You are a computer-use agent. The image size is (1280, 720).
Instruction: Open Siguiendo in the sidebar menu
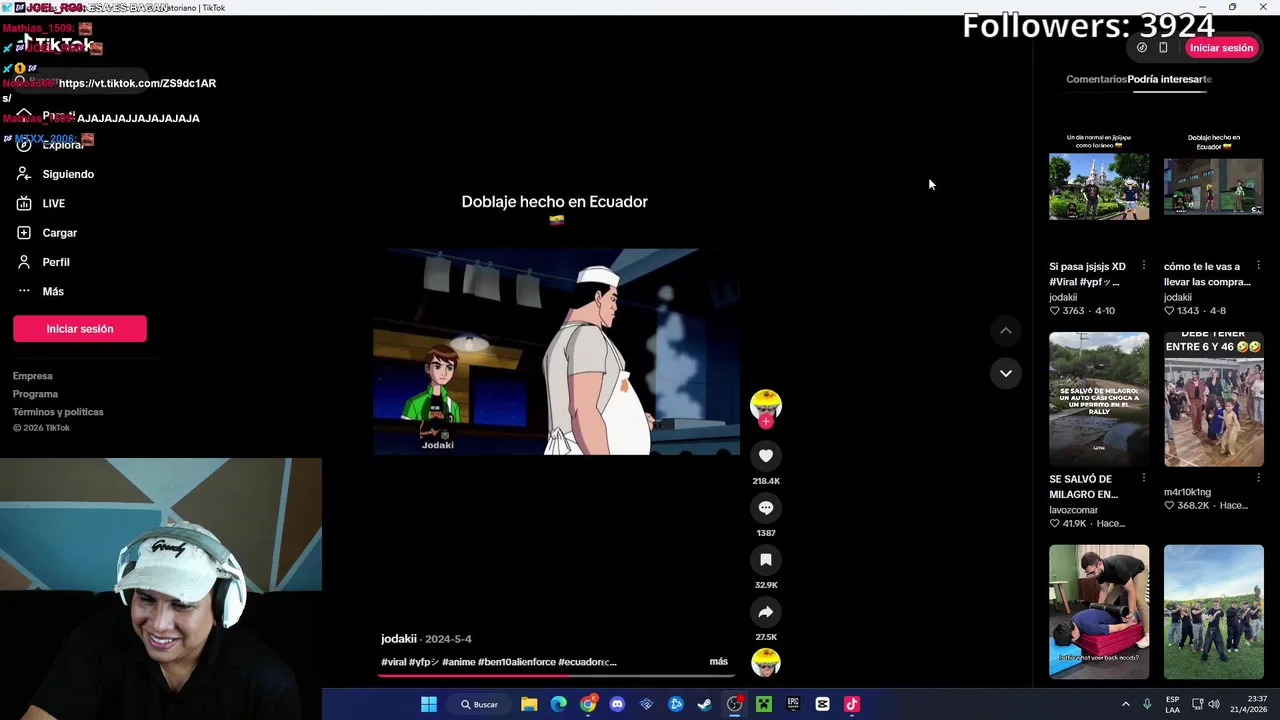click(x=68, y=174)
